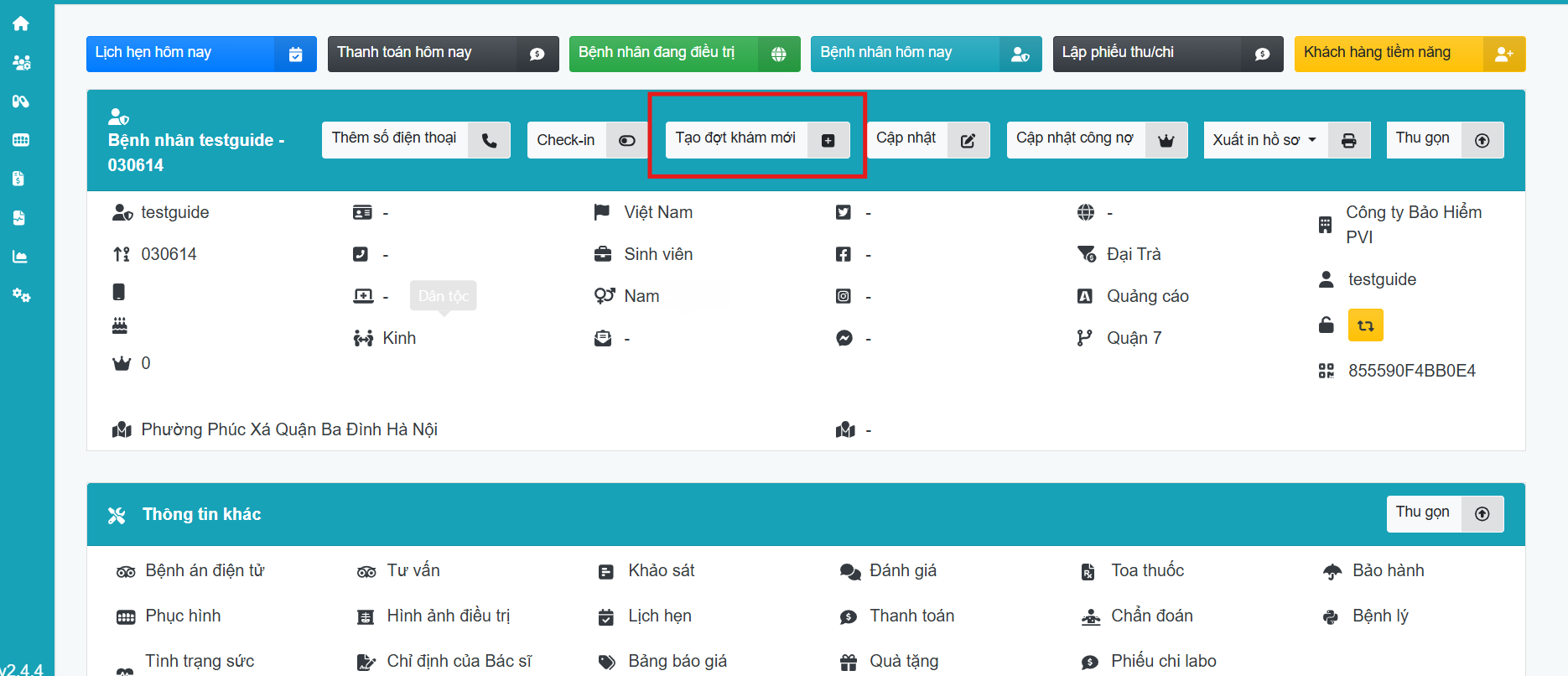The height and width of the screenshot is (676, 1568).
Task: Click the Thanh toán hôm nay button
Action: coord(442,54)
